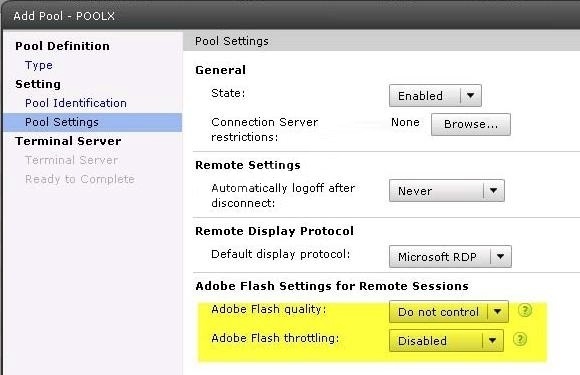The image size is (580, 375).
Task: Click the Do not control combo box
Action: 449,312
